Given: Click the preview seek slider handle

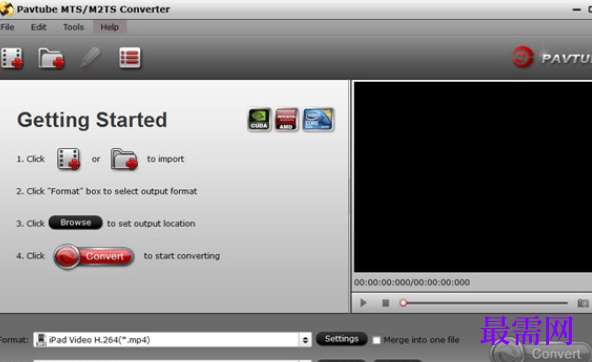Looking at the screenshot, I should click(x=403, y=303).
